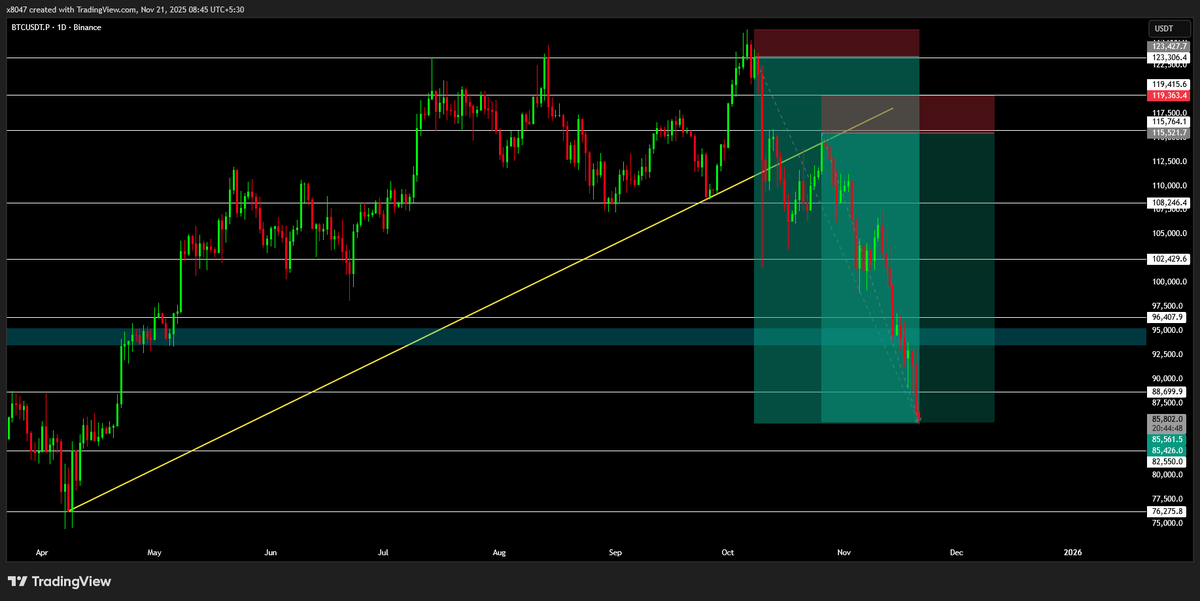The image size is (1200, 601).
Task: Click the 97,500.0 axis tick
Action: [x=1169, y=306]
